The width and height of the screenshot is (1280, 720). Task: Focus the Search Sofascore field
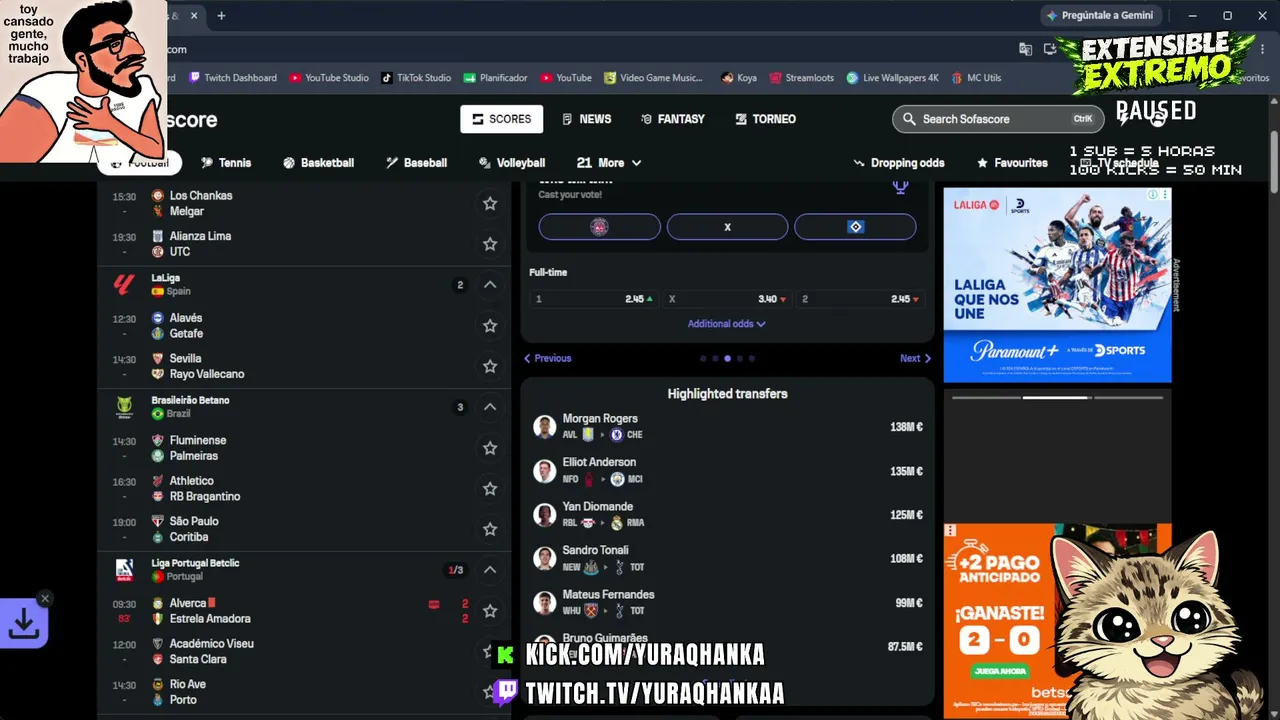tap(998, 119)
